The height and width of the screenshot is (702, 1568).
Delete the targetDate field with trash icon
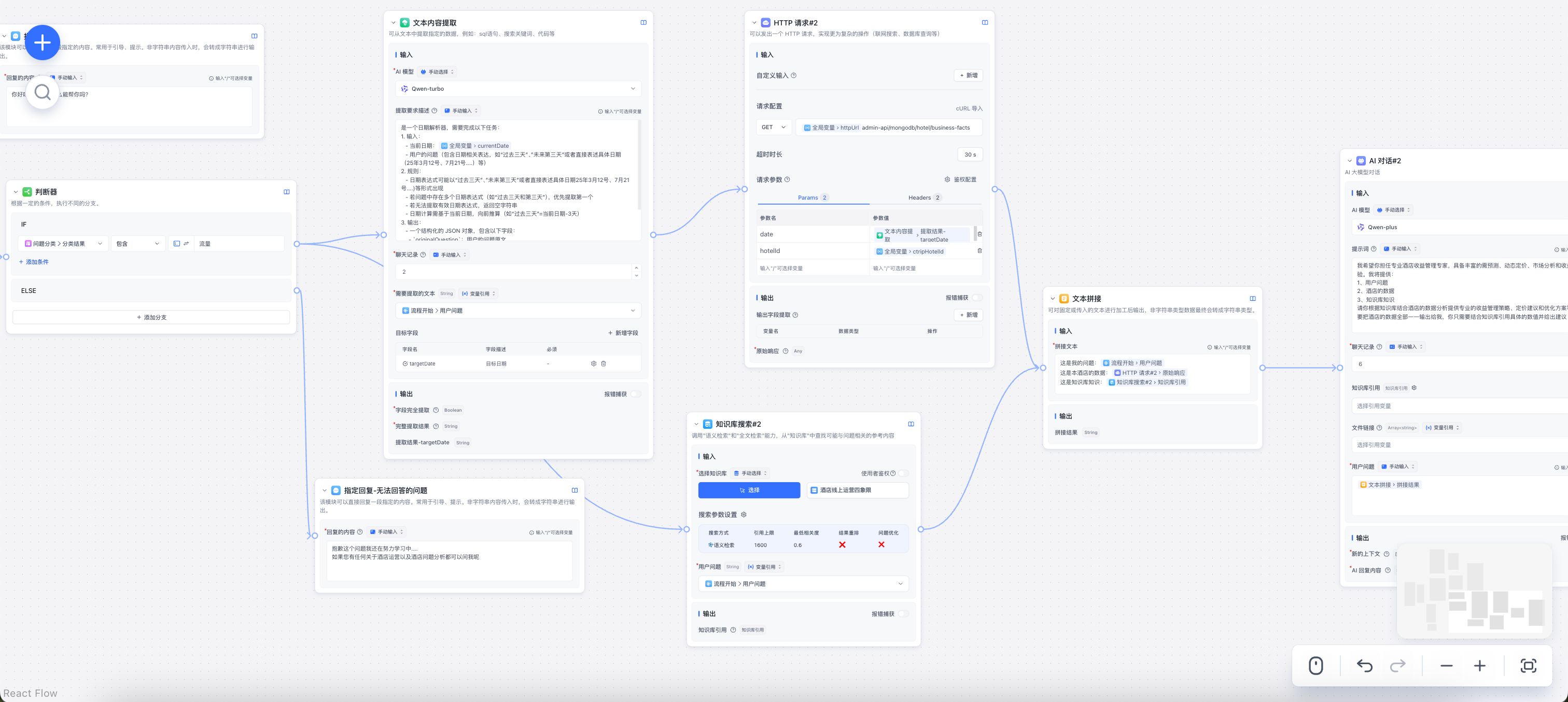click(x=603, y=363)
